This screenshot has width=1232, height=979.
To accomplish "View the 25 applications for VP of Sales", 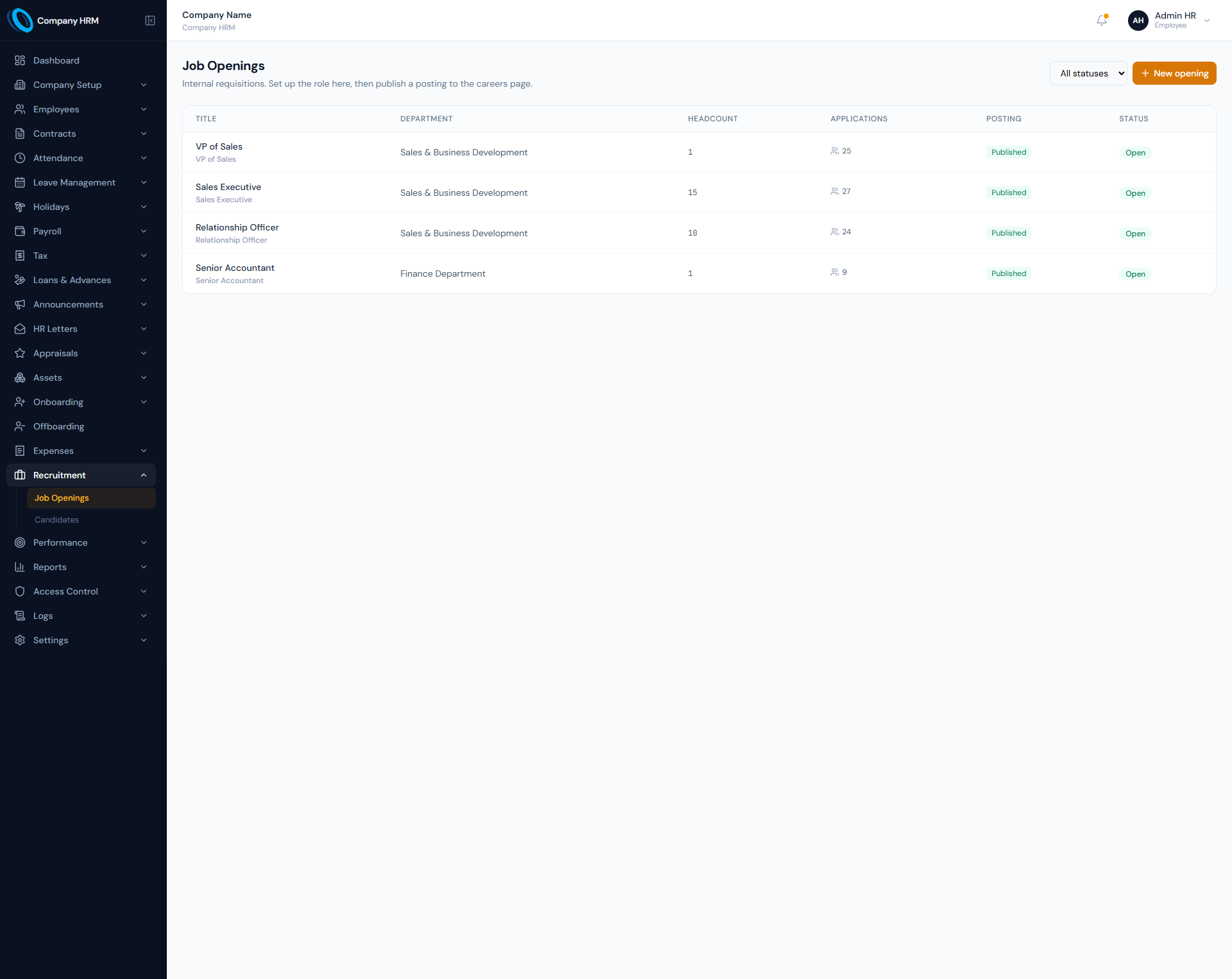I will pyautogui.click(x=841, y=151).
